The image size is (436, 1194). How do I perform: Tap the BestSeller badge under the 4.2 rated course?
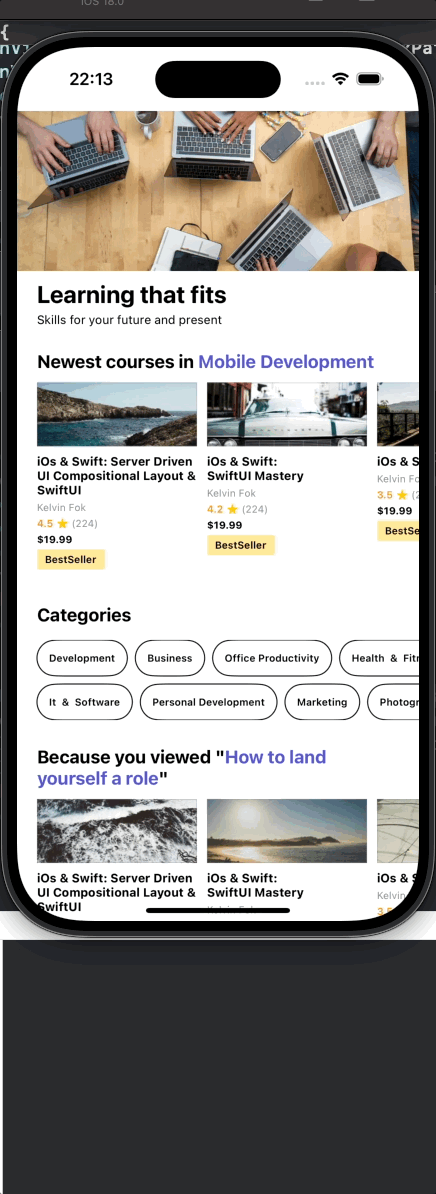(240, 545)
